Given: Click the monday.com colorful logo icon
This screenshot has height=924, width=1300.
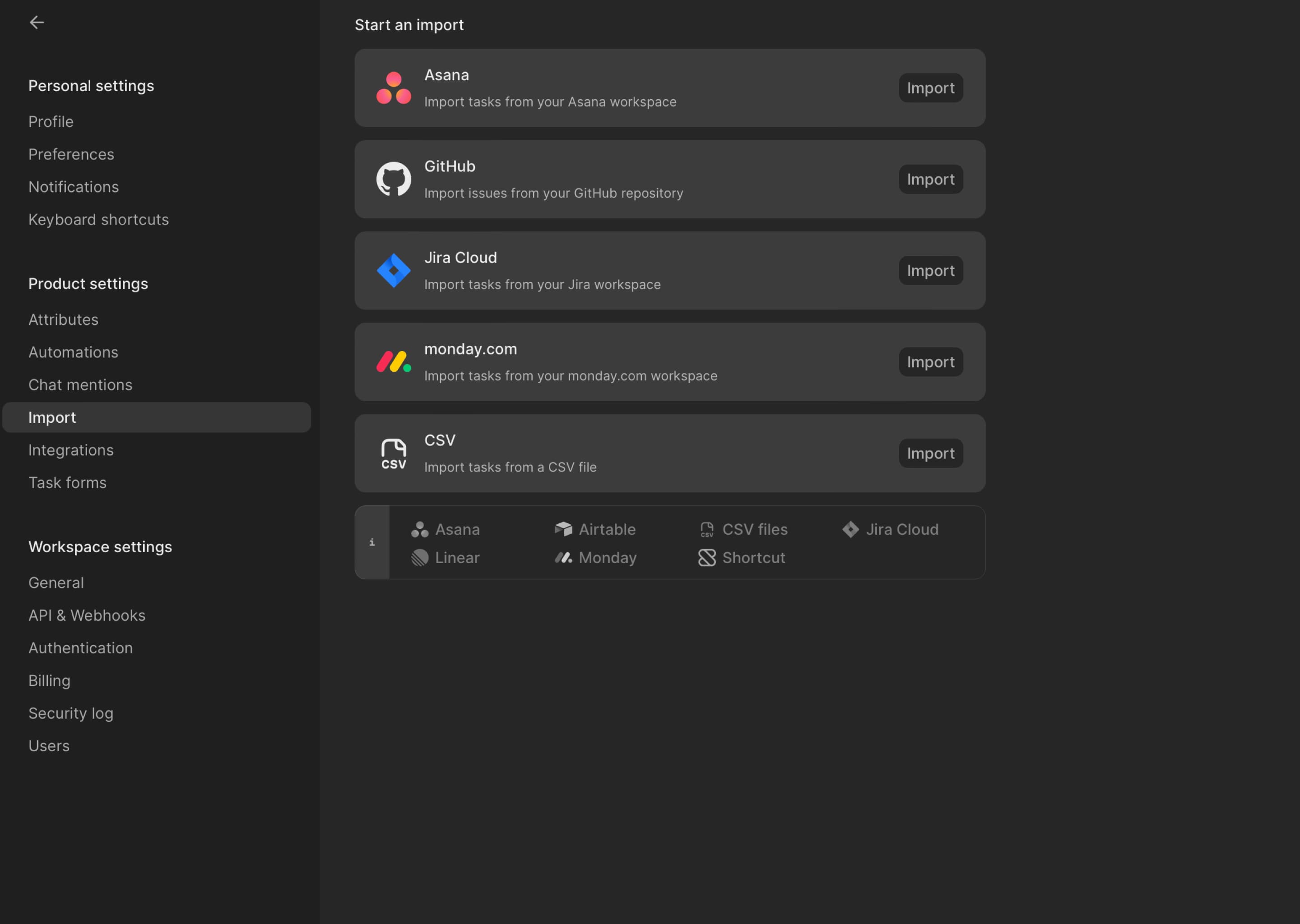Looking at the screenshot, I should [394, 362].
